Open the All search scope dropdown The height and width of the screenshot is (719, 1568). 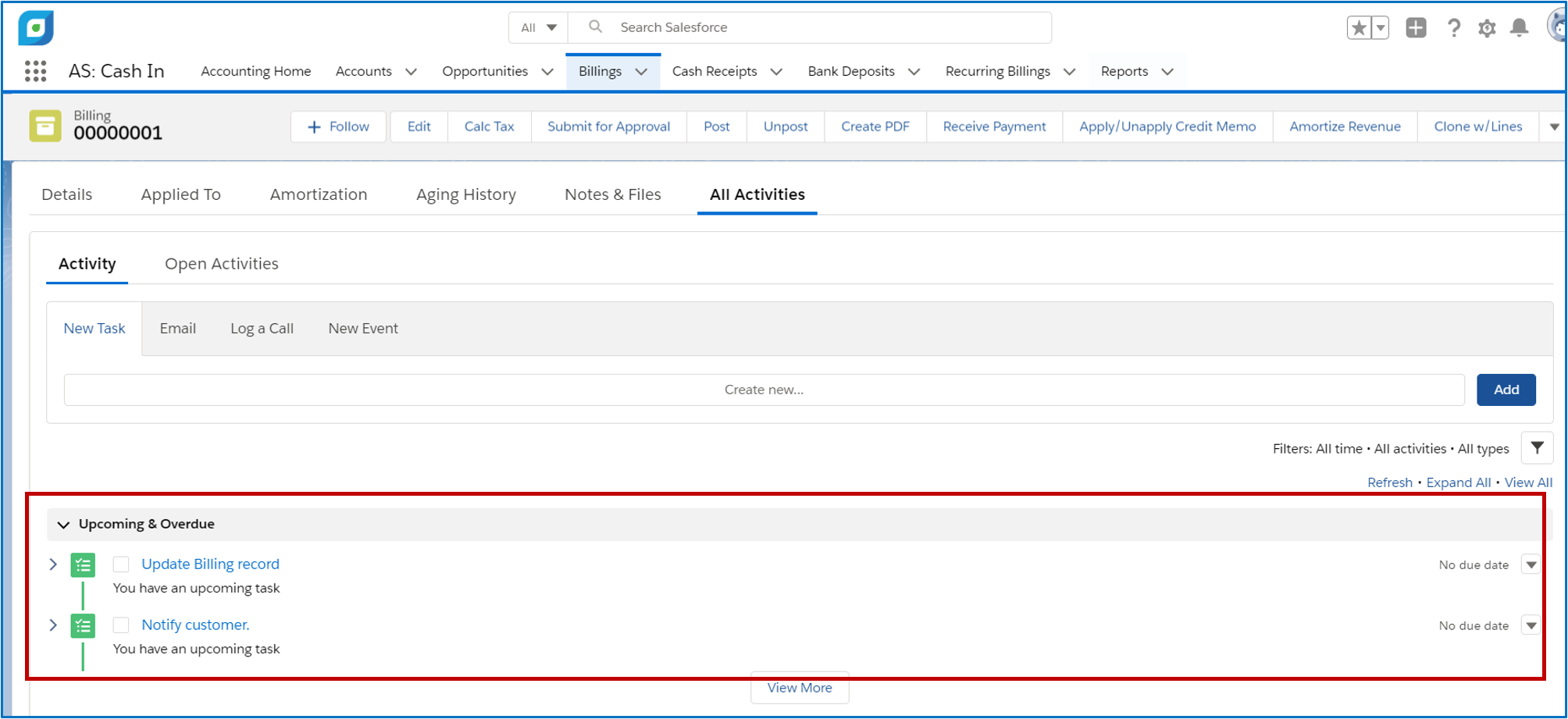539,27
